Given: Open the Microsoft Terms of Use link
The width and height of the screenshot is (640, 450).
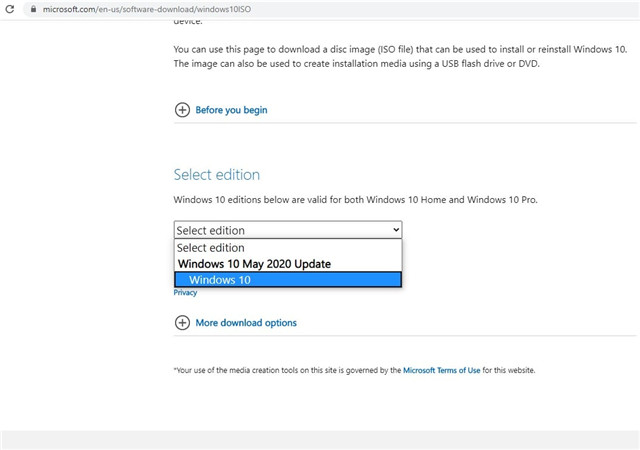Looking at the screenshot, I should tap(442, 370).
